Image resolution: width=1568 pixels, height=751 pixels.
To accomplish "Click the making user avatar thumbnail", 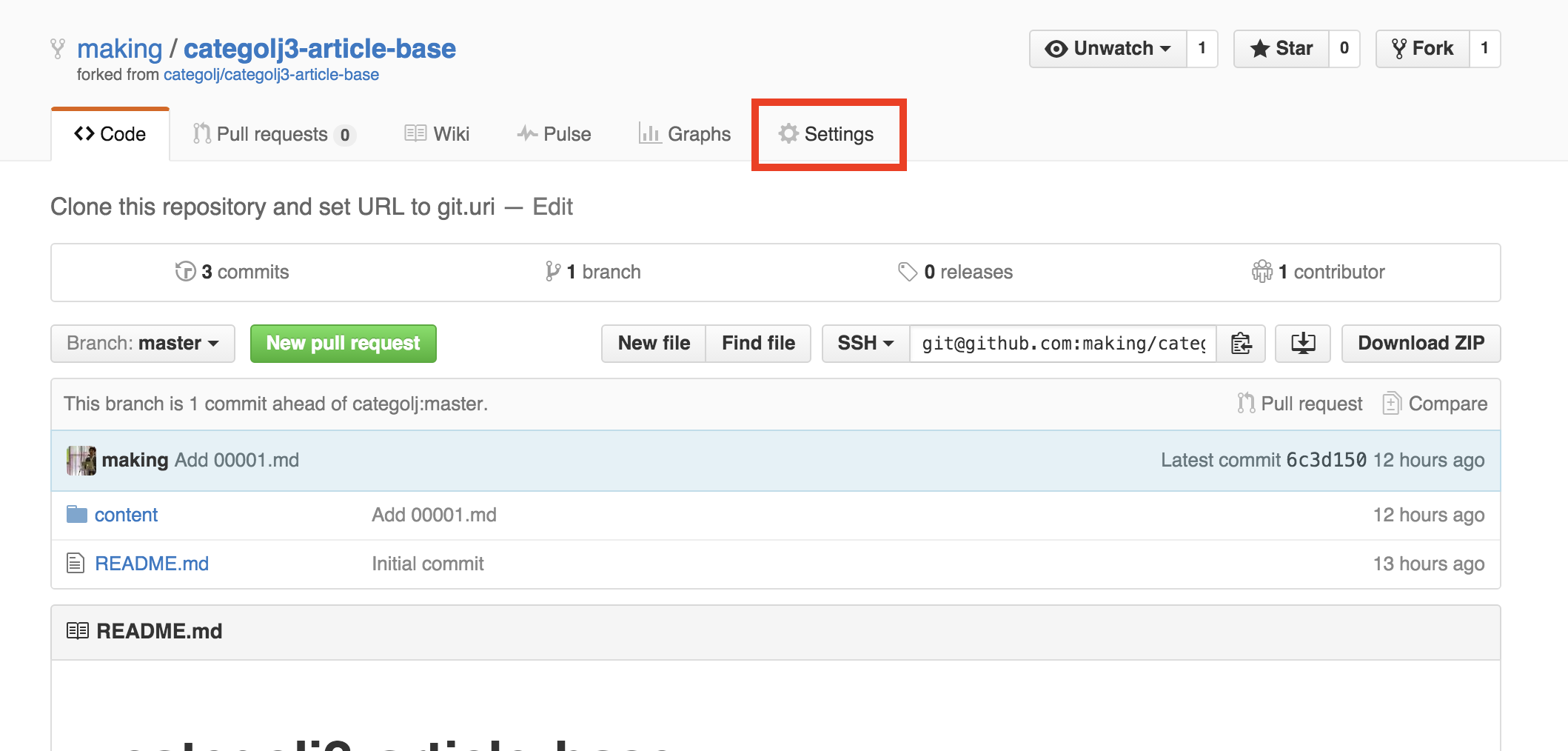I will coord(81,460).
